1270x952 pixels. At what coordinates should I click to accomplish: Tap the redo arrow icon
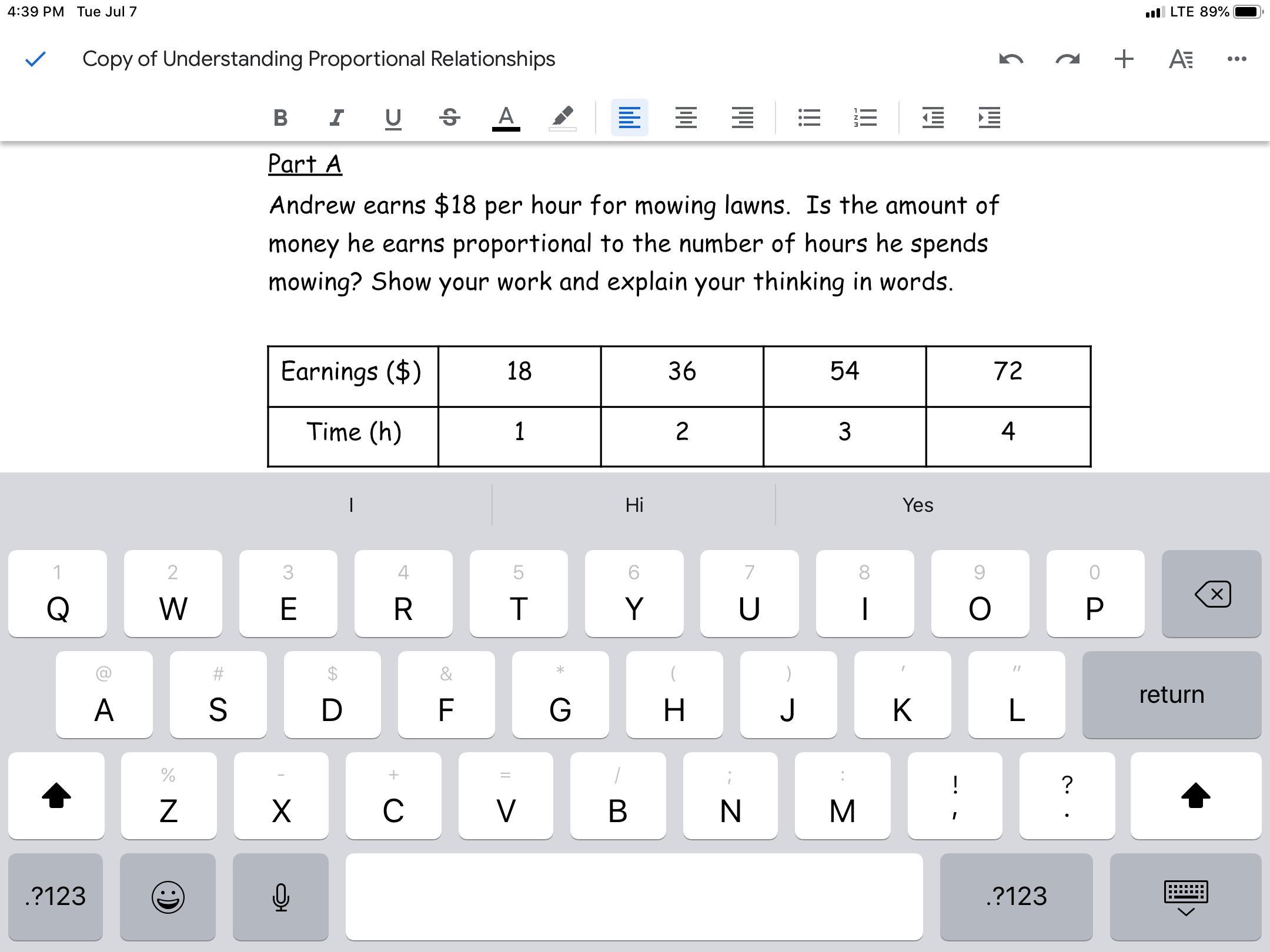(x=1067, y=59)
